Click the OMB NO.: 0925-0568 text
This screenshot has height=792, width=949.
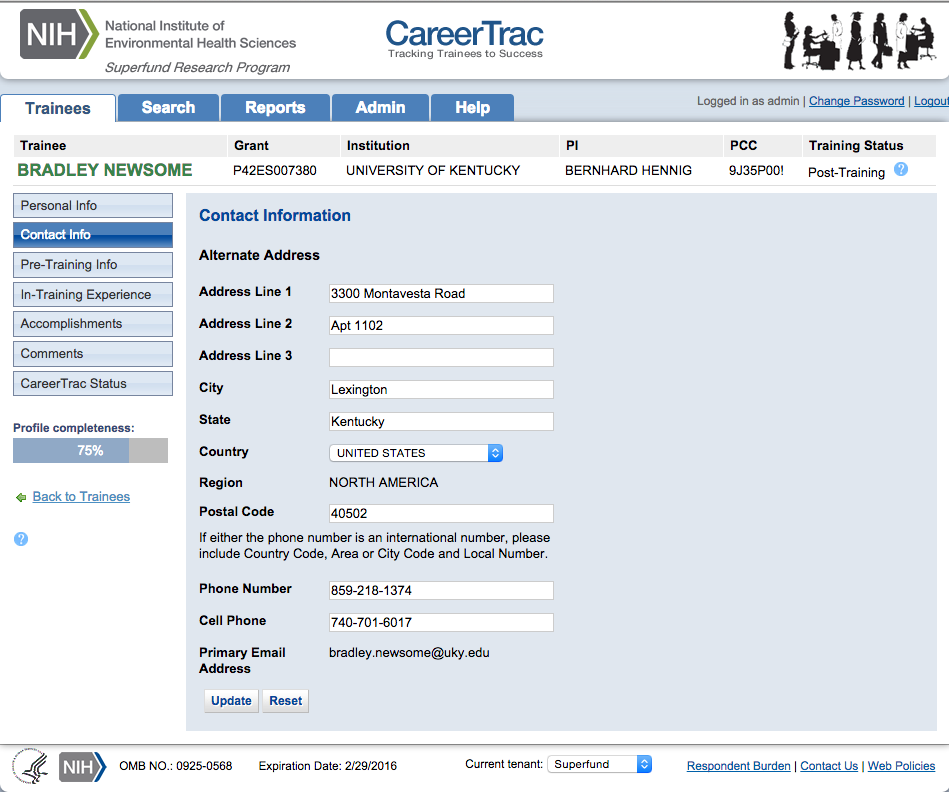(x=176, y=766)
